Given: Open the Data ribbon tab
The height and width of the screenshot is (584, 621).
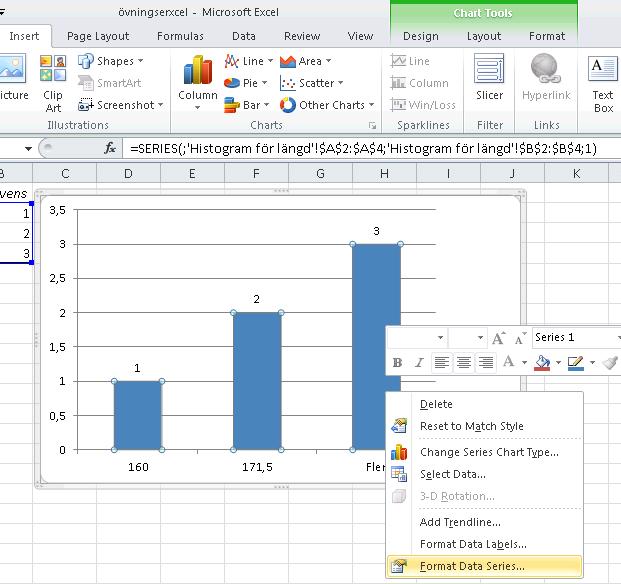Looking at the screenshot, I should (244, 36).
